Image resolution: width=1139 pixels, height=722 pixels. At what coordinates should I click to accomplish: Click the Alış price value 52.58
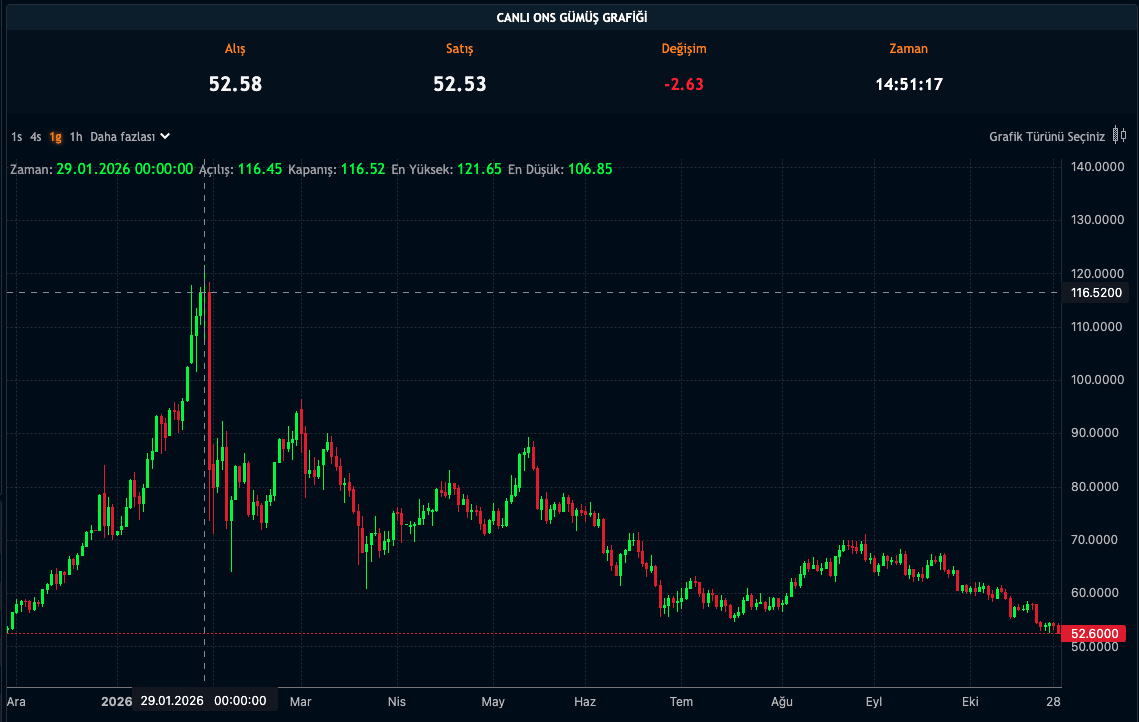[235, 84]
